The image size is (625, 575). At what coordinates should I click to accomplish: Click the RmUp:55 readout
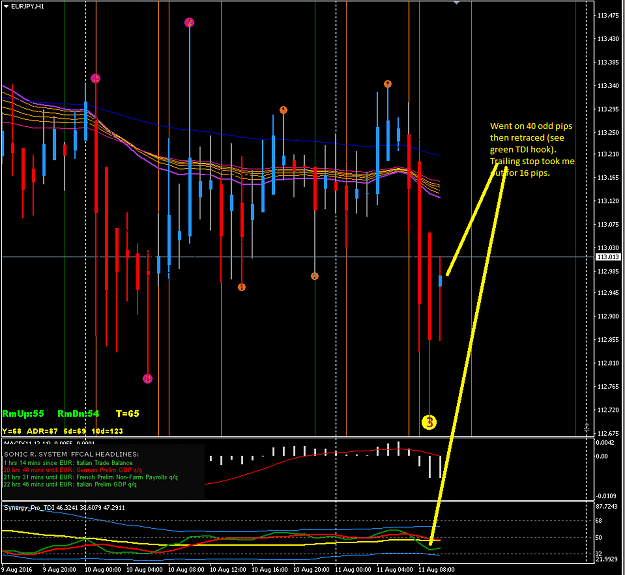23,414
